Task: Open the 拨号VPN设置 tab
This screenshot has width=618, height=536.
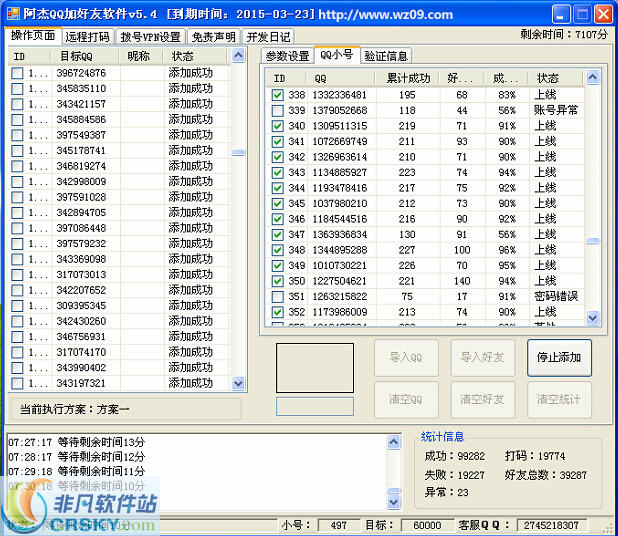Action: click(x=151, y=37)
